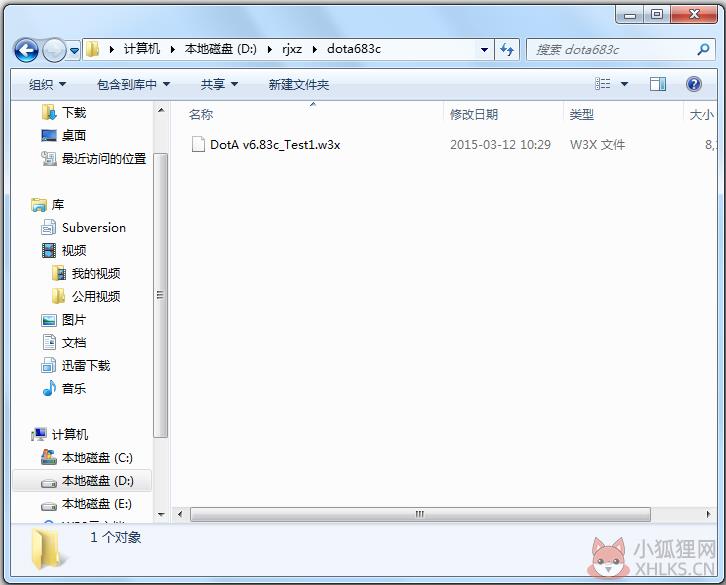
Task: Click the 图片 library icon
Action: (x=49, y=320)
